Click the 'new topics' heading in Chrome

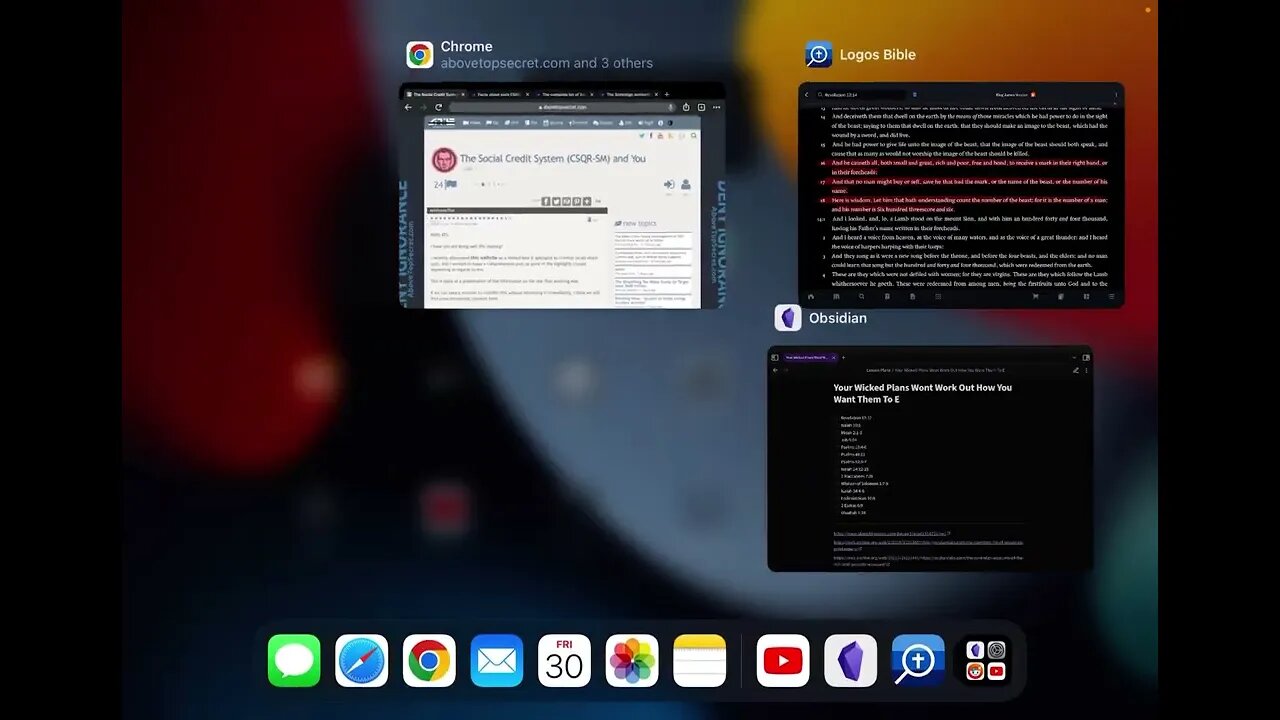pyautogui.click(x=639, y=224)
